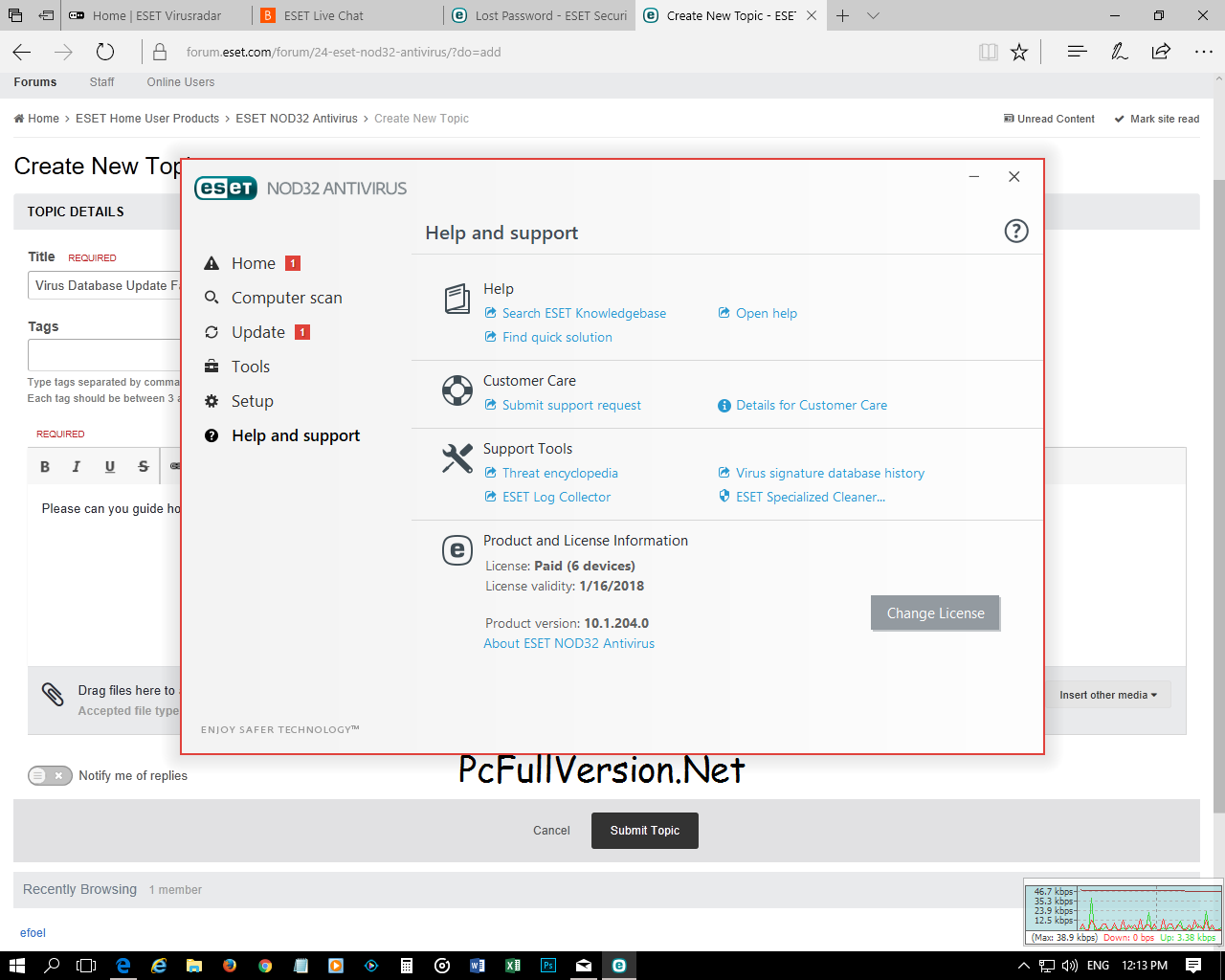Click the red badge next to Home
1225x980 pixels.
[293, 263]
